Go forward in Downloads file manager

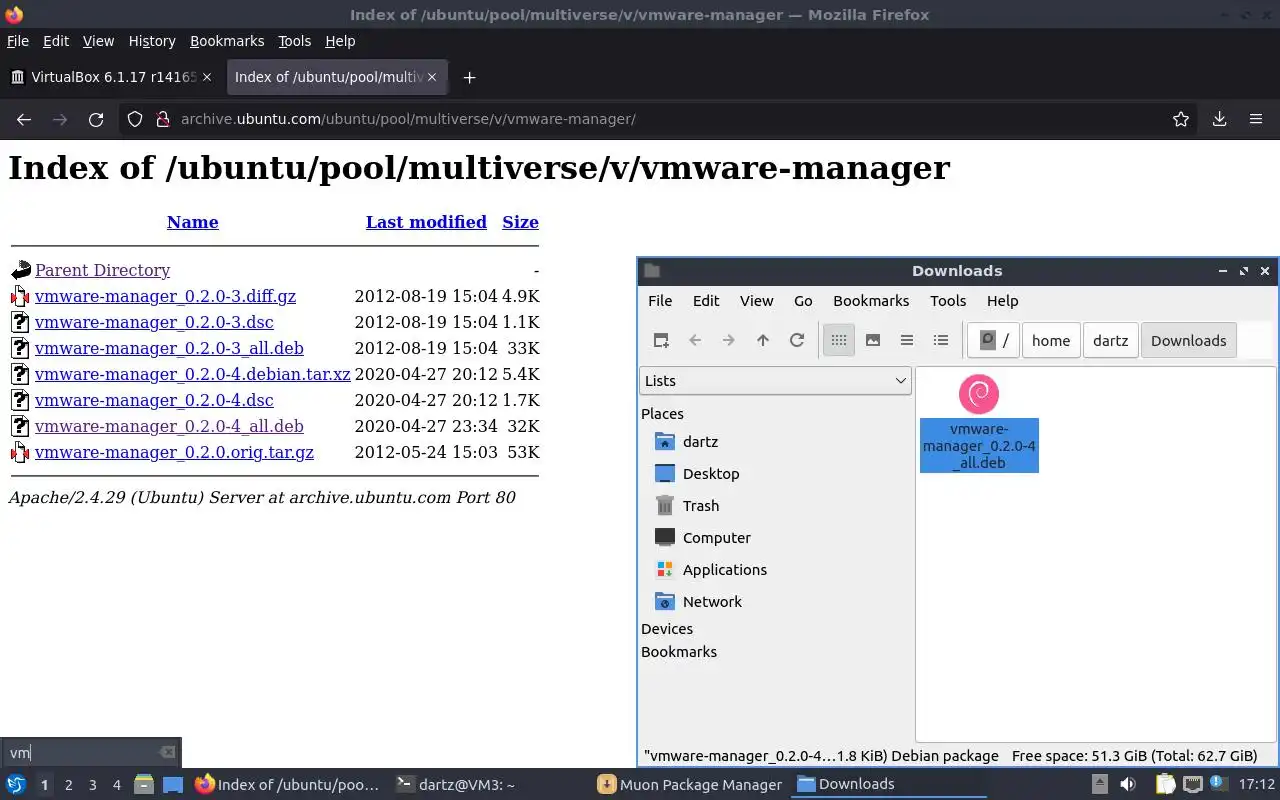[729, 340]
